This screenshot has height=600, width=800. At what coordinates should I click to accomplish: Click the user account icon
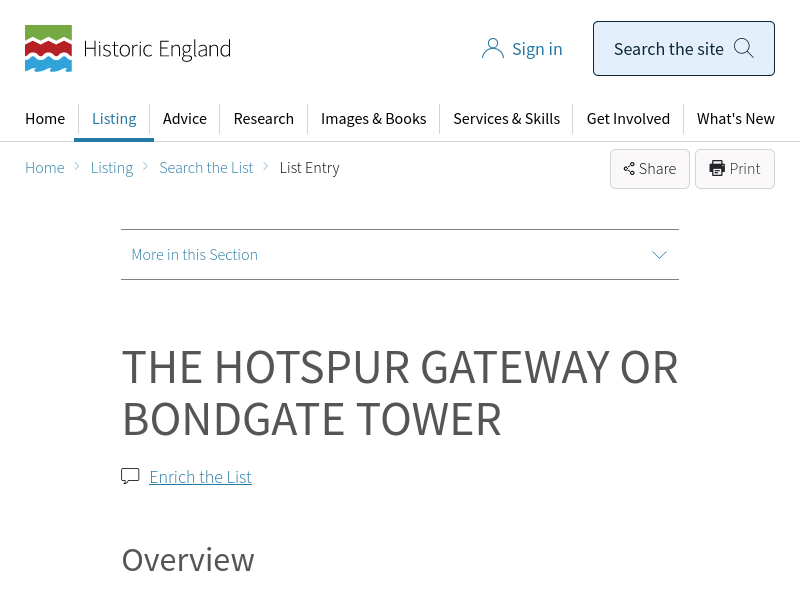[x=492, y=49]
